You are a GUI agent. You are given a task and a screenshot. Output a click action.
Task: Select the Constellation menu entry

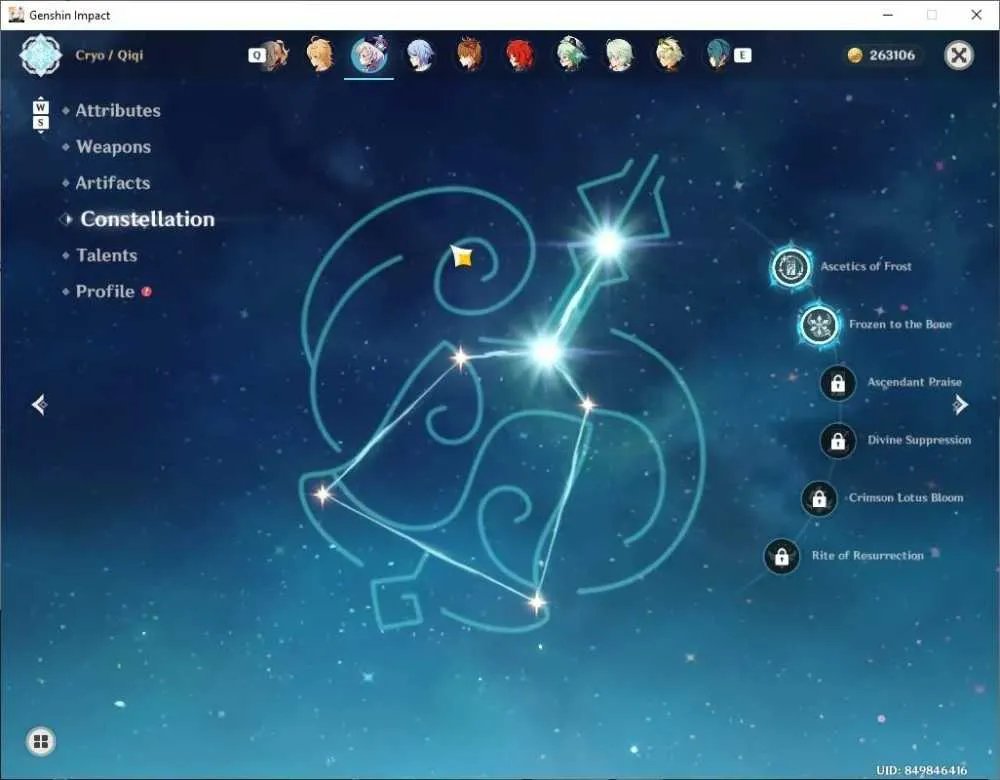coord(147,219)
